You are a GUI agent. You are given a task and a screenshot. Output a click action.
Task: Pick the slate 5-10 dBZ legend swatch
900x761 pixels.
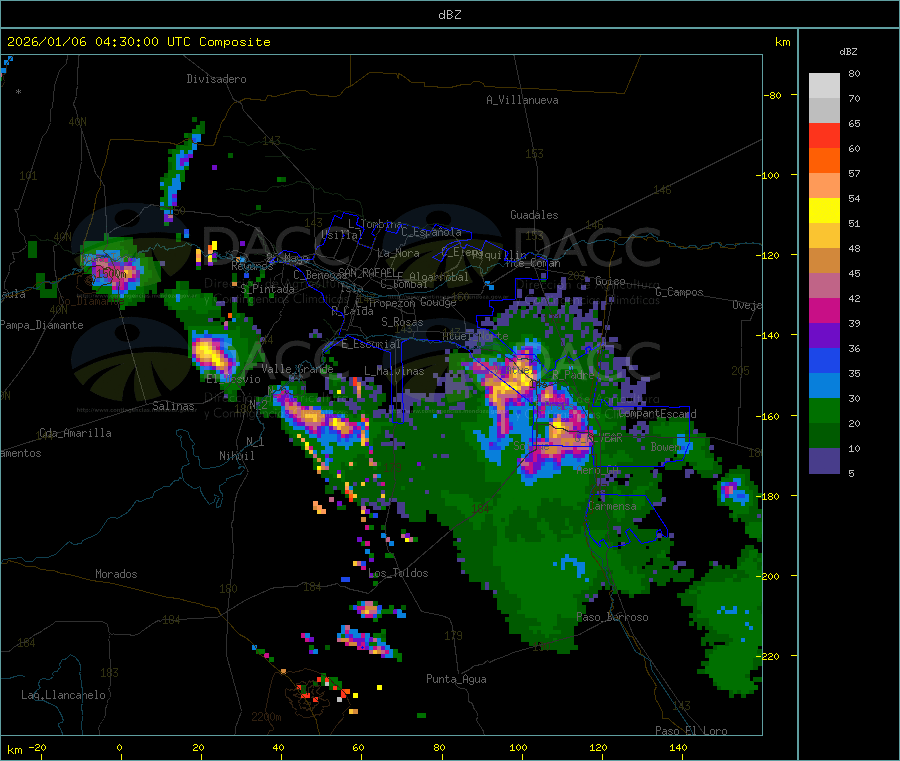(824, 461)
